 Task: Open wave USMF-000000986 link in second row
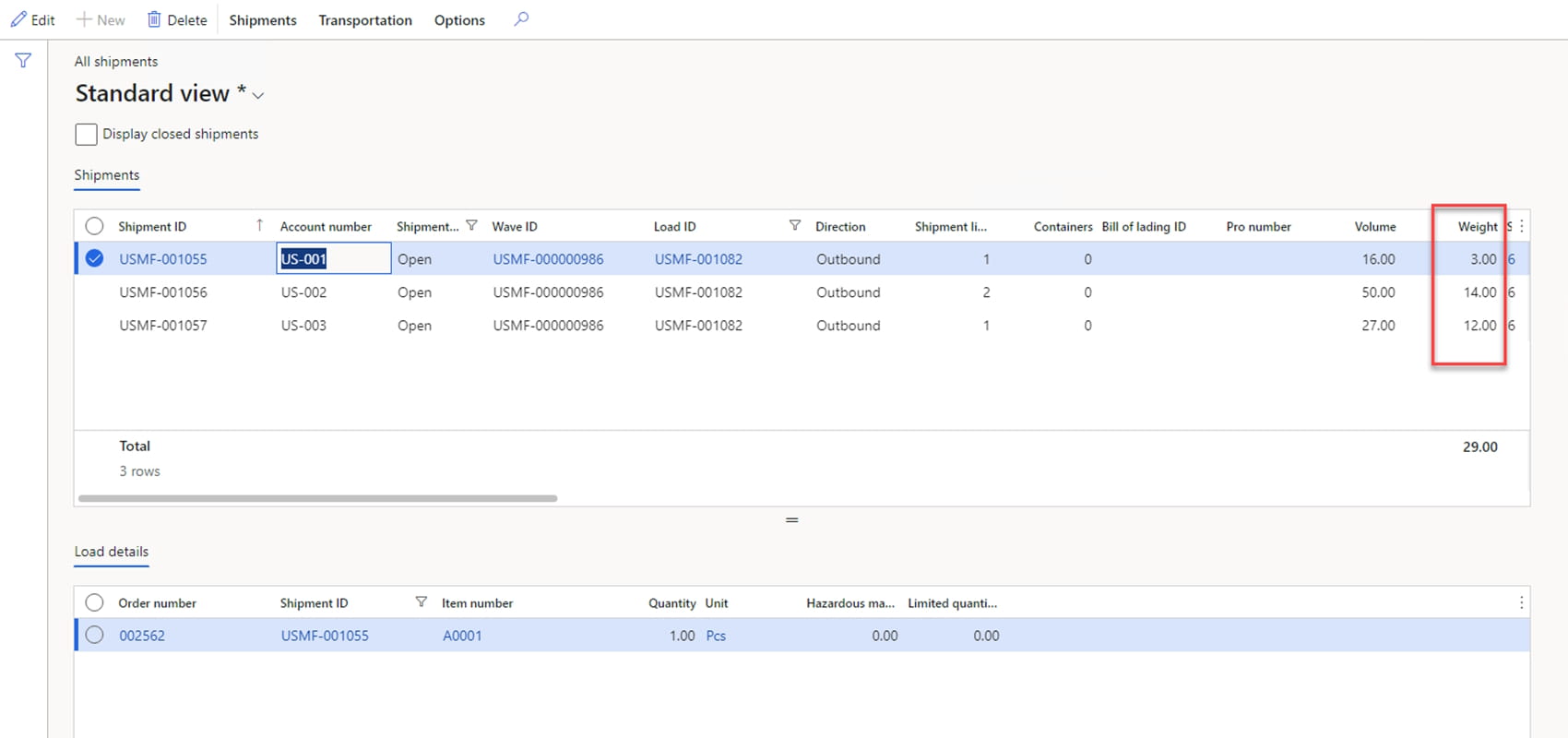coord(548,292)
